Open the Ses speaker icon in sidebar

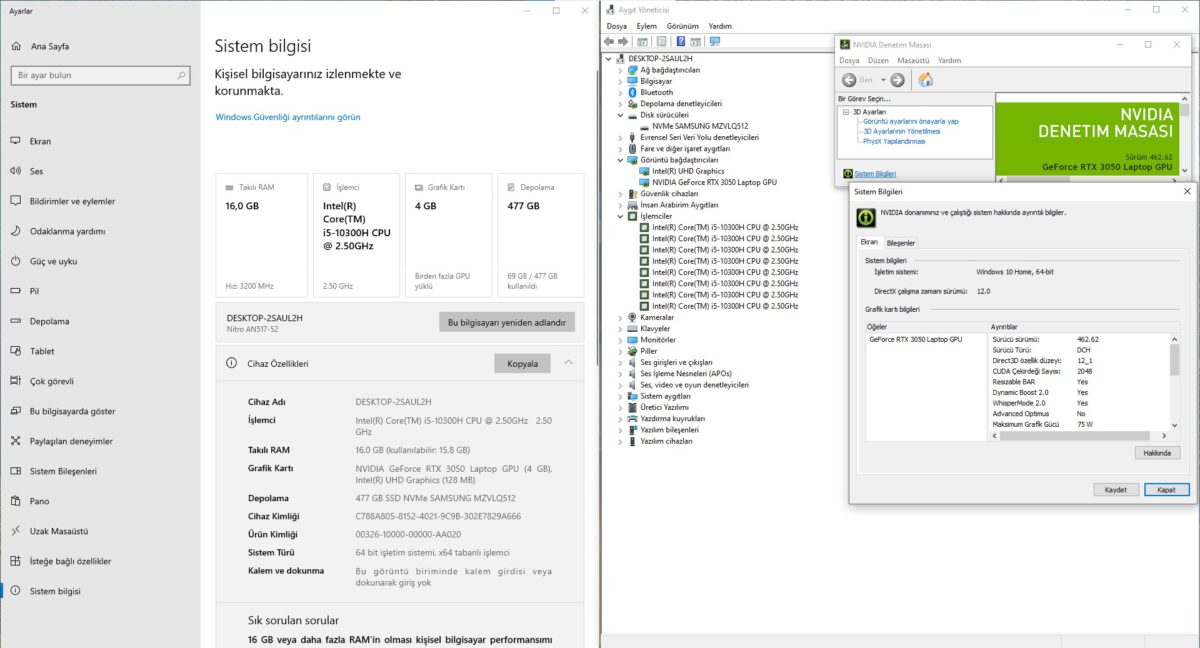pyautogui.click(x=15, y=171)
